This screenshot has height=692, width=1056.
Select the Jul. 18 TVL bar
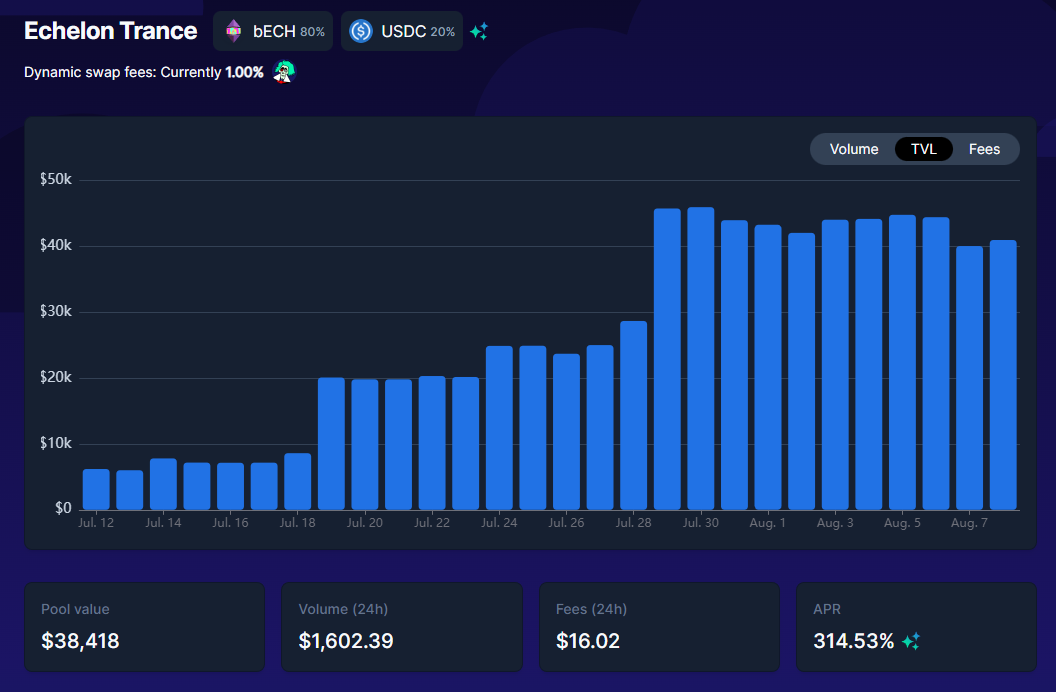pos(298,481)
